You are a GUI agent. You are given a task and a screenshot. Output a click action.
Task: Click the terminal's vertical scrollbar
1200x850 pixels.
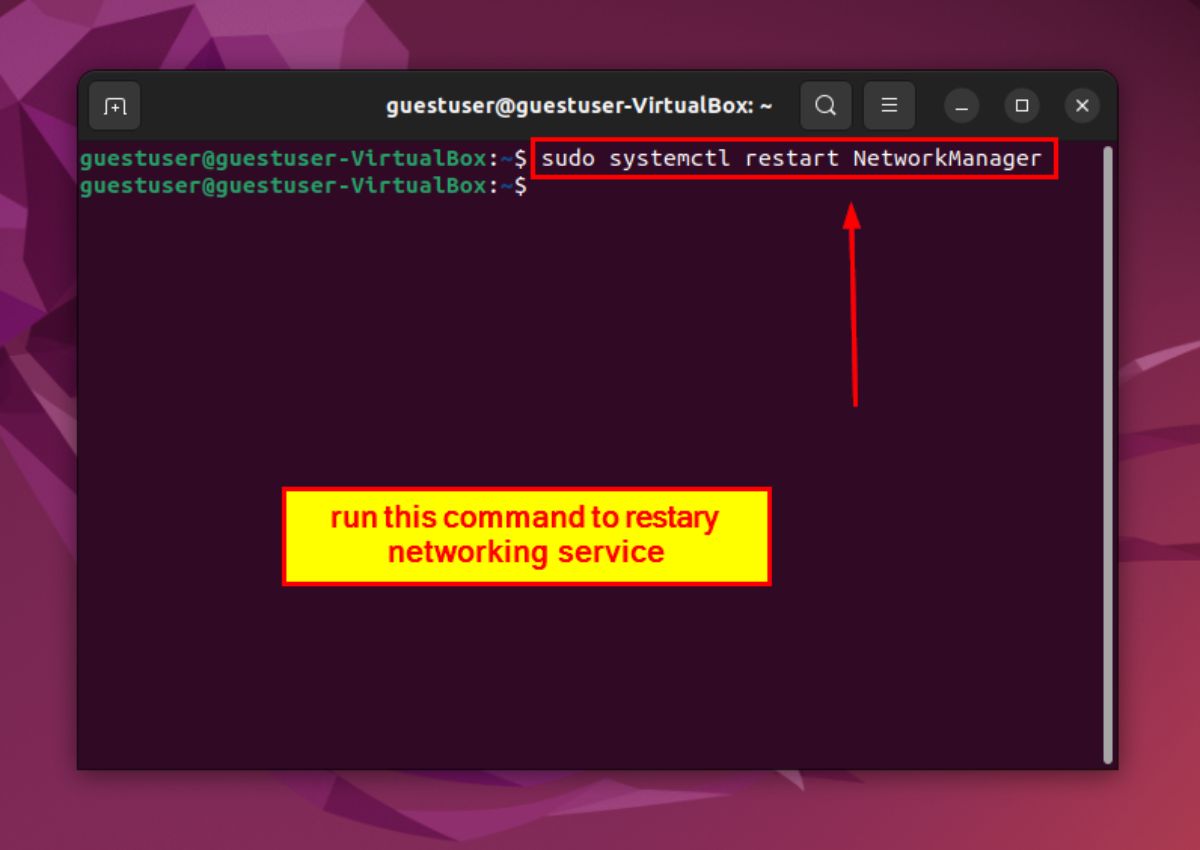click(1107, 450)
